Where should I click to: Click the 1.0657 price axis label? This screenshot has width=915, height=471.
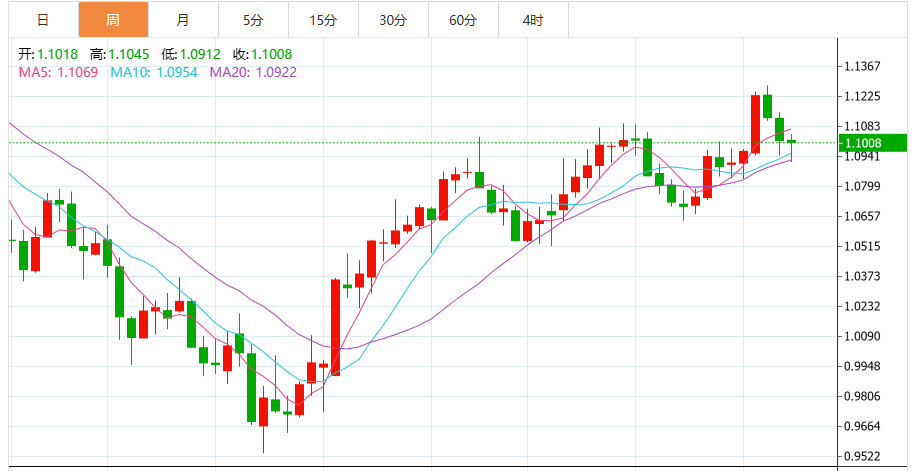coord(863,216)
